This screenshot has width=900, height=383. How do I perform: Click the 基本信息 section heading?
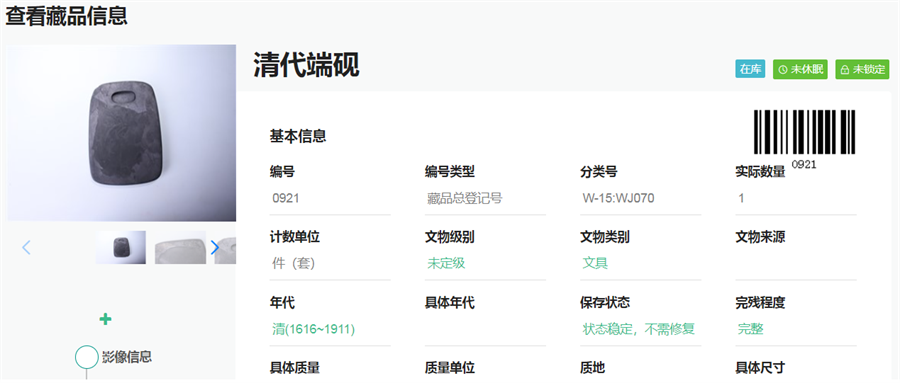(x=298, y=136)
